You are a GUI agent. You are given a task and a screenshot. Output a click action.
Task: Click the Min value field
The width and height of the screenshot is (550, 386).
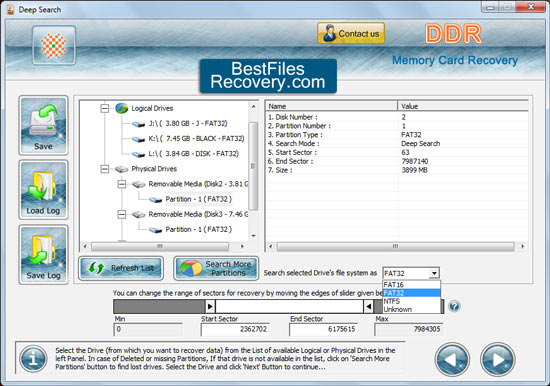pyautogui.click(x=148, y=329)
